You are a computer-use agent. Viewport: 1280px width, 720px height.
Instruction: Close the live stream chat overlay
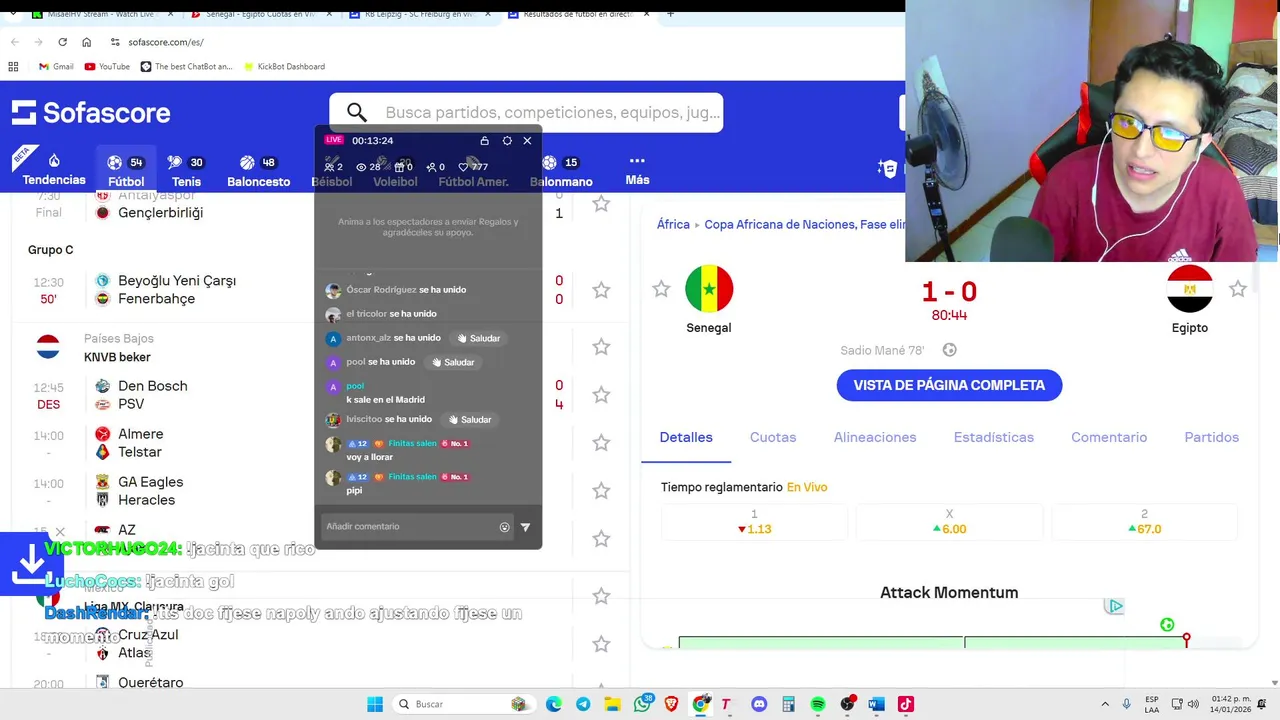(527, 141)
